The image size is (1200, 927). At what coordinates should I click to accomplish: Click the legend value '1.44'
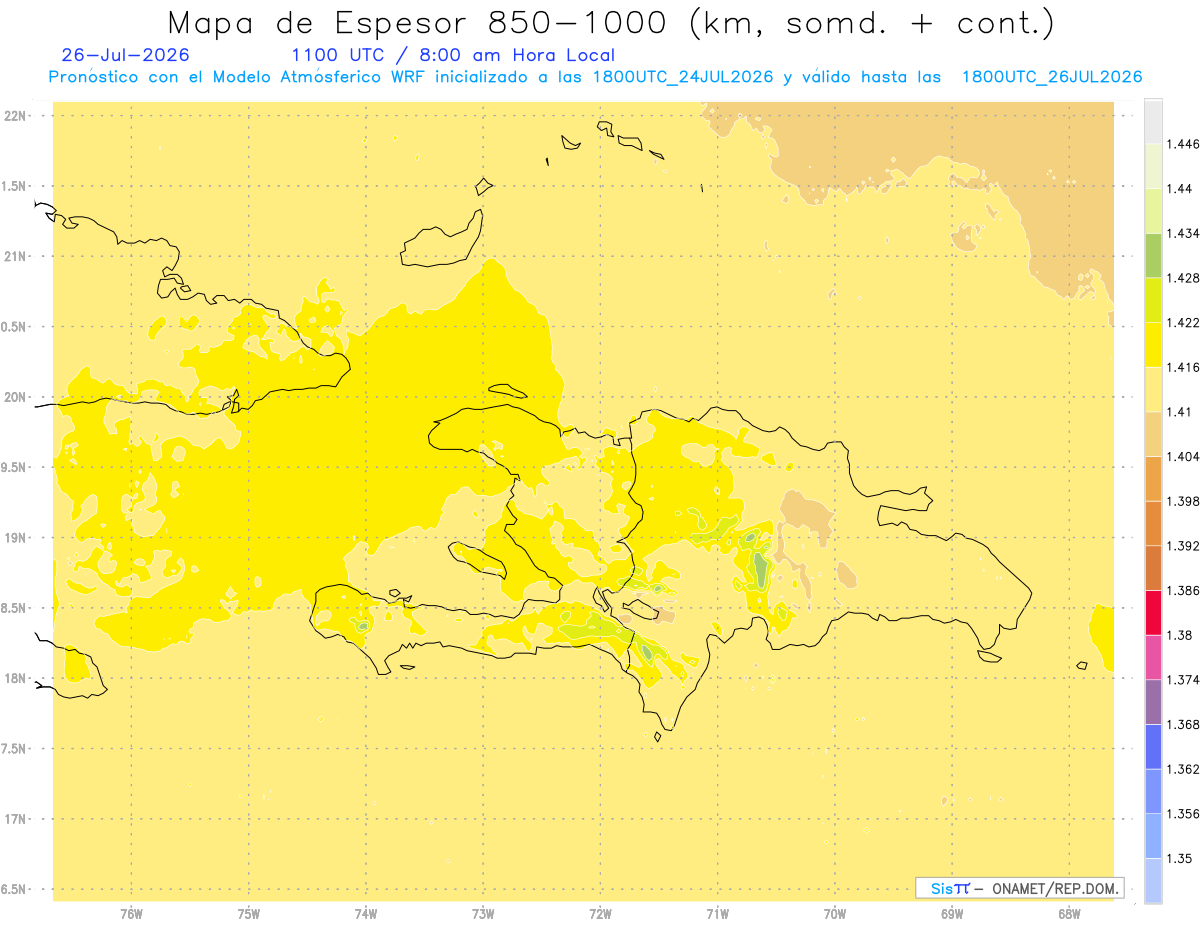point(1179,189)
